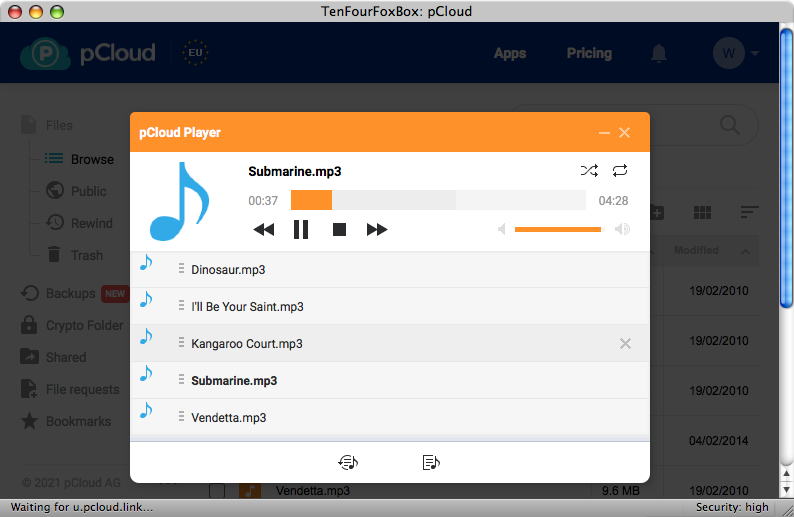Open the Pricing page
This screenshot has width=794, height=517.
click(589, 53)
